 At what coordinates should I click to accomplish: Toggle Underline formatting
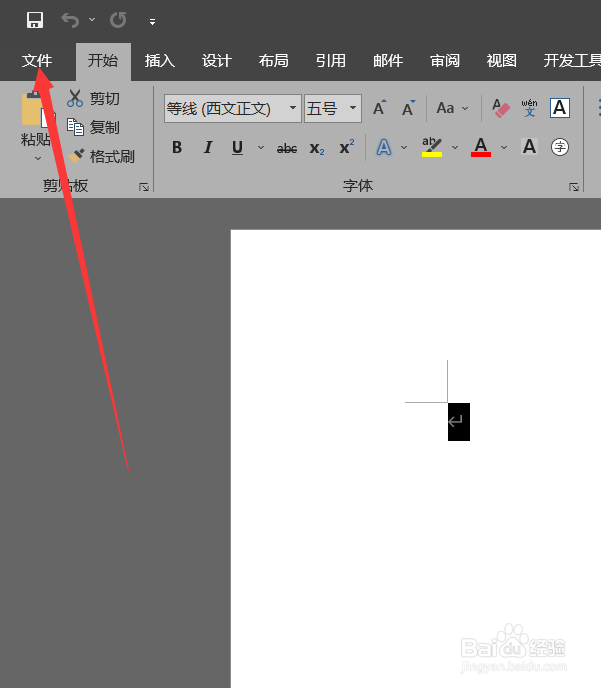tap(237, 147)
